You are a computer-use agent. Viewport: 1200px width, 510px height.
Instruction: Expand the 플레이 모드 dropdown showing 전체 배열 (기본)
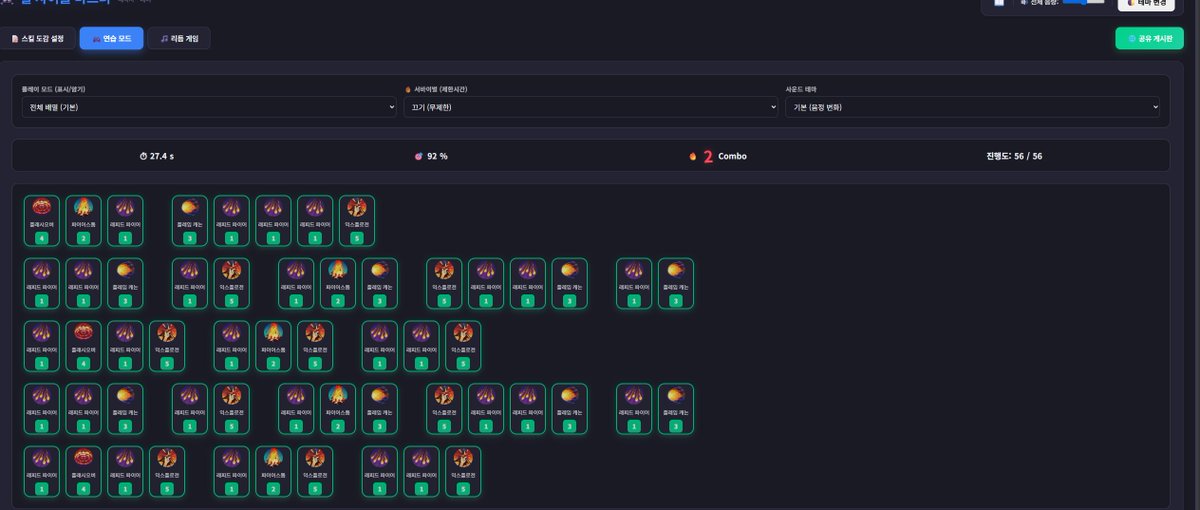click(209, 107)
